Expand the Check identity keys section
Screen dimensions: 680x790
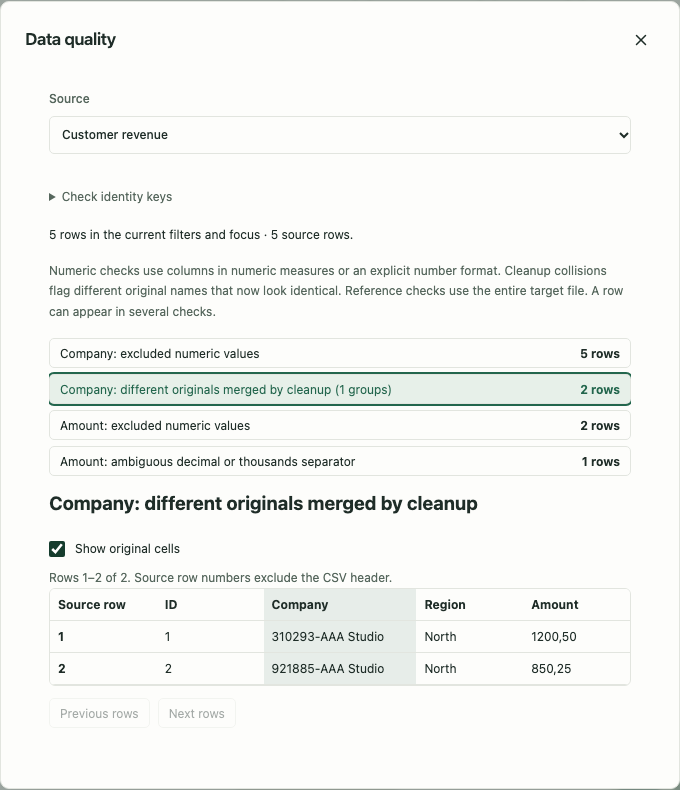point(111,196)
